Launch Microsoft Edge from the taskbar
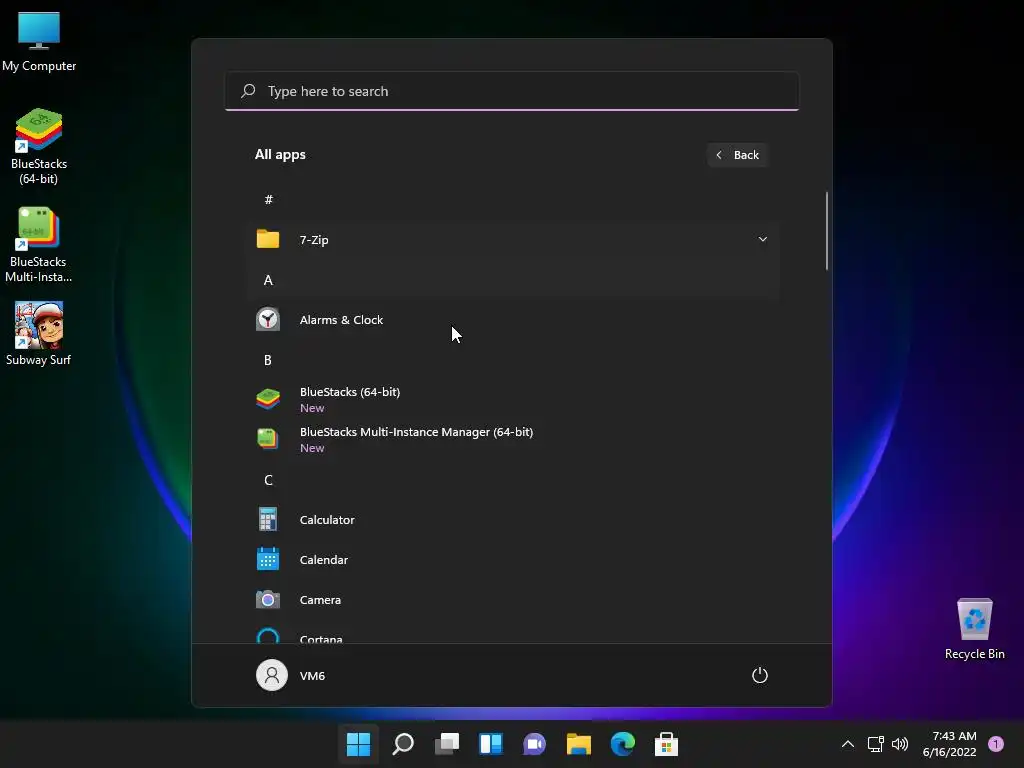 coord(622,744)
